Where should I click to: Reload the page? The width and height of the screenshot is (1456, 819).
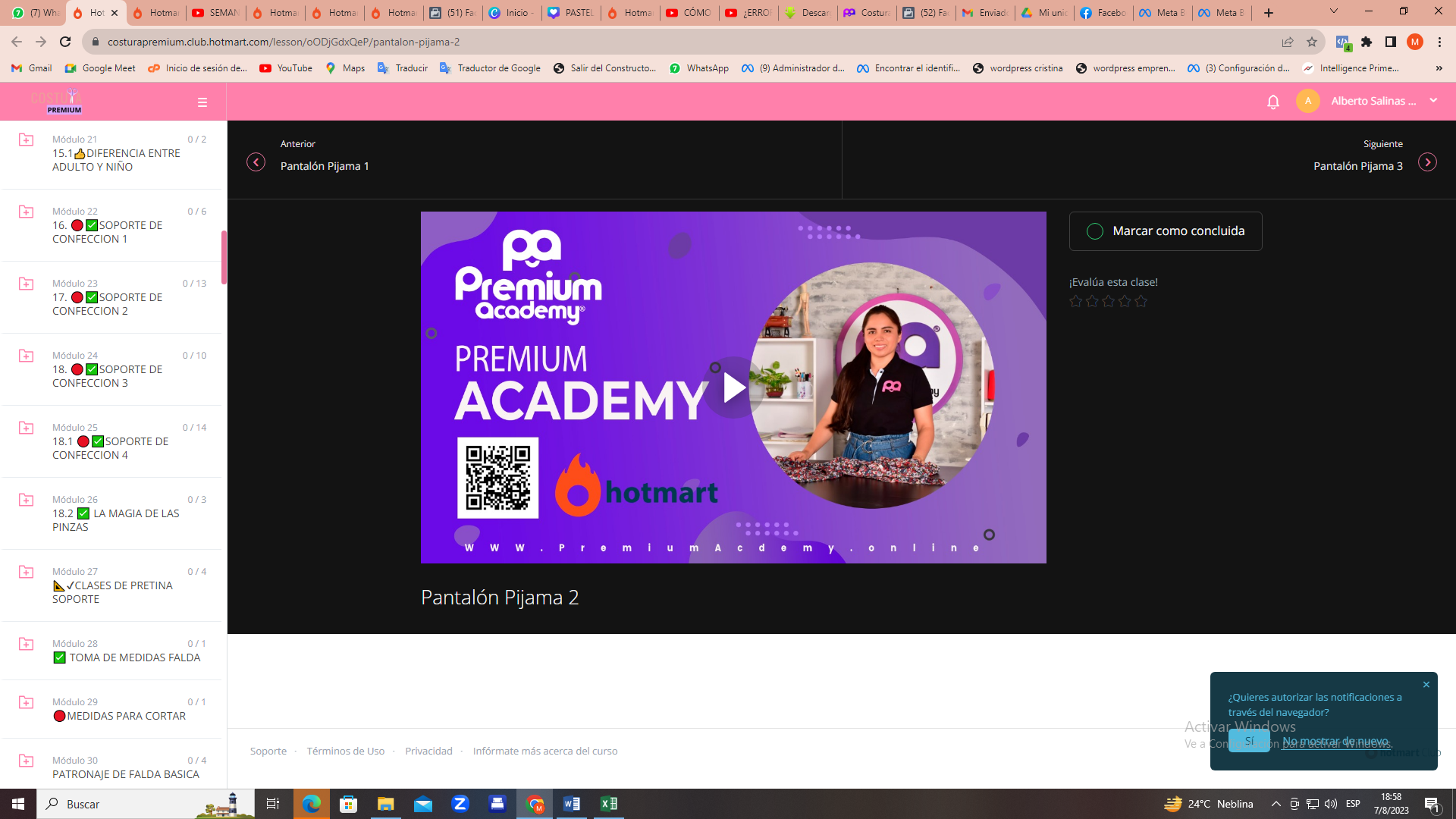pos(65,42)
